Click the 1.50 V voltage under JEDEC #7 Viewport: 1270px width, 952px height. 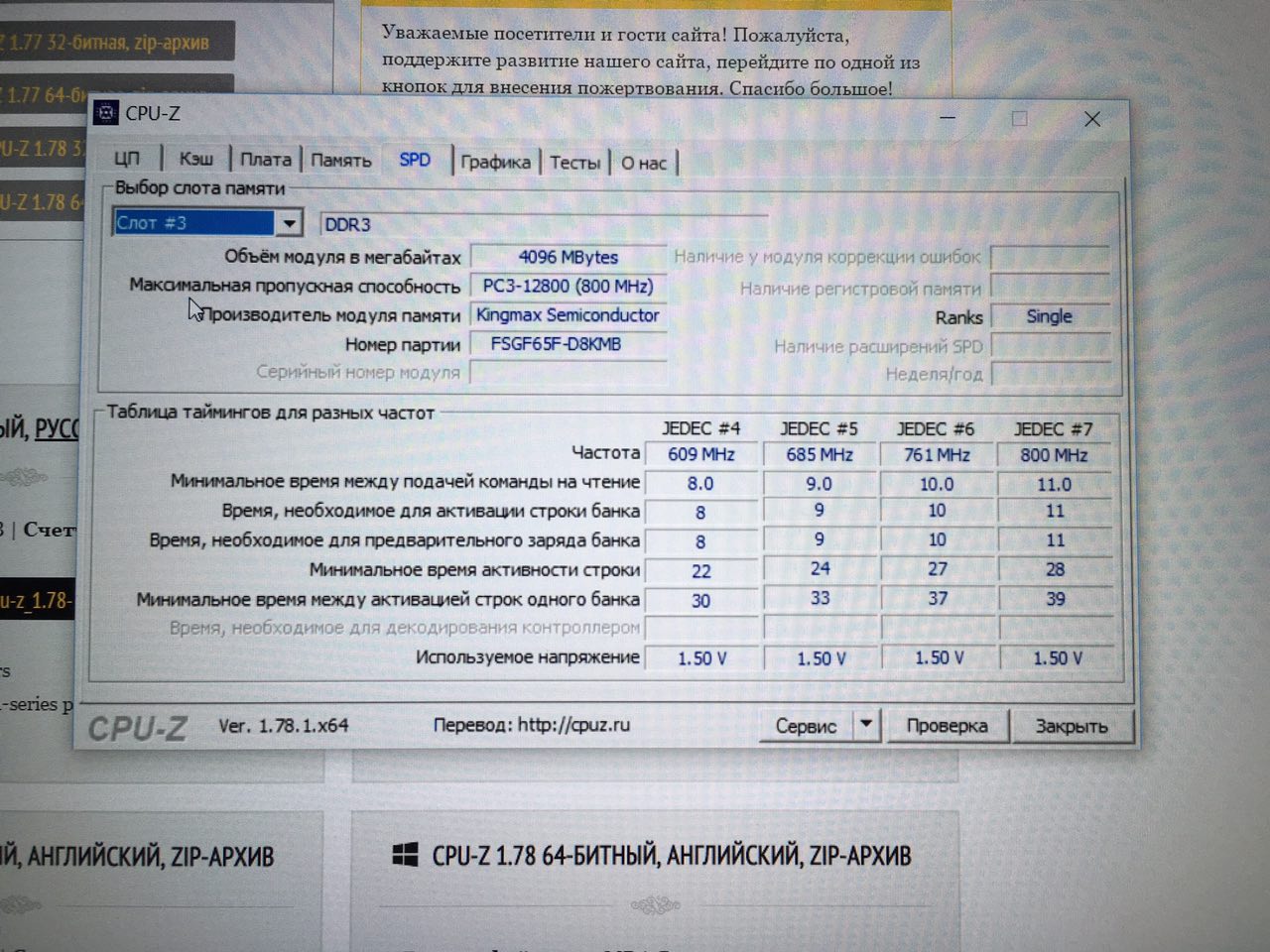1057,658
